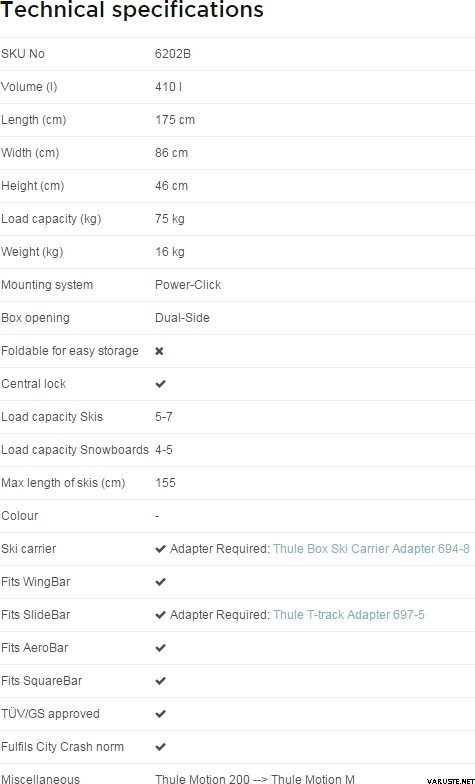
Task: Click the Load capacity Skis label
Action: click(52, 417)
